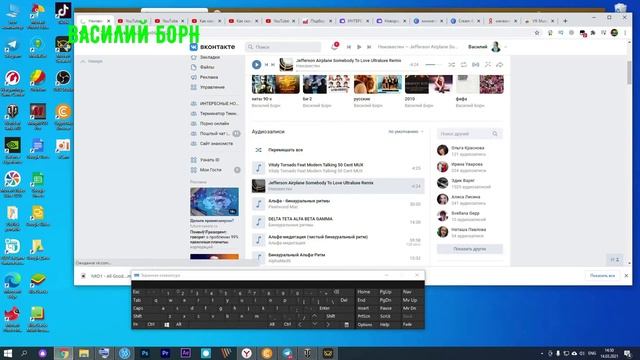Viewport: 640px width, 360px height.
Task: Click the friends search field in audio page
Action: [x=469, y=134]
